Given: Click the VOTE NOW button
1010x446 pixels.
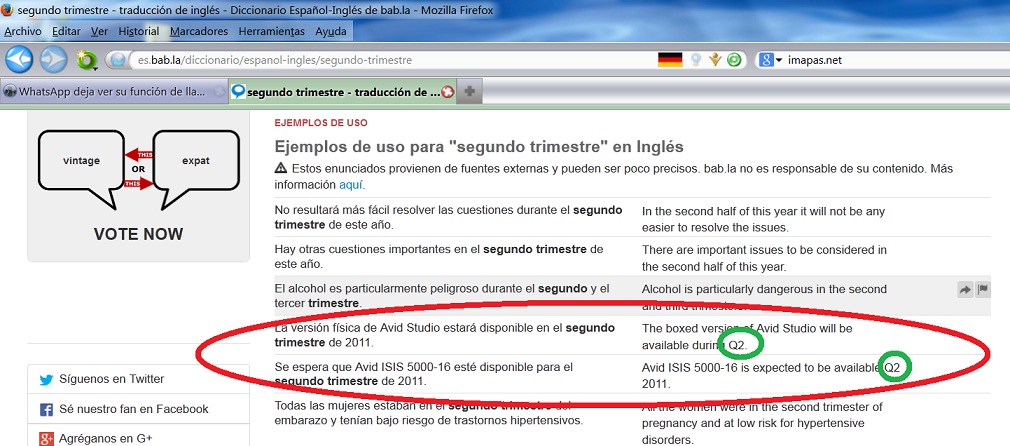Looking at the screenshot, I should (x=138, y=234).
